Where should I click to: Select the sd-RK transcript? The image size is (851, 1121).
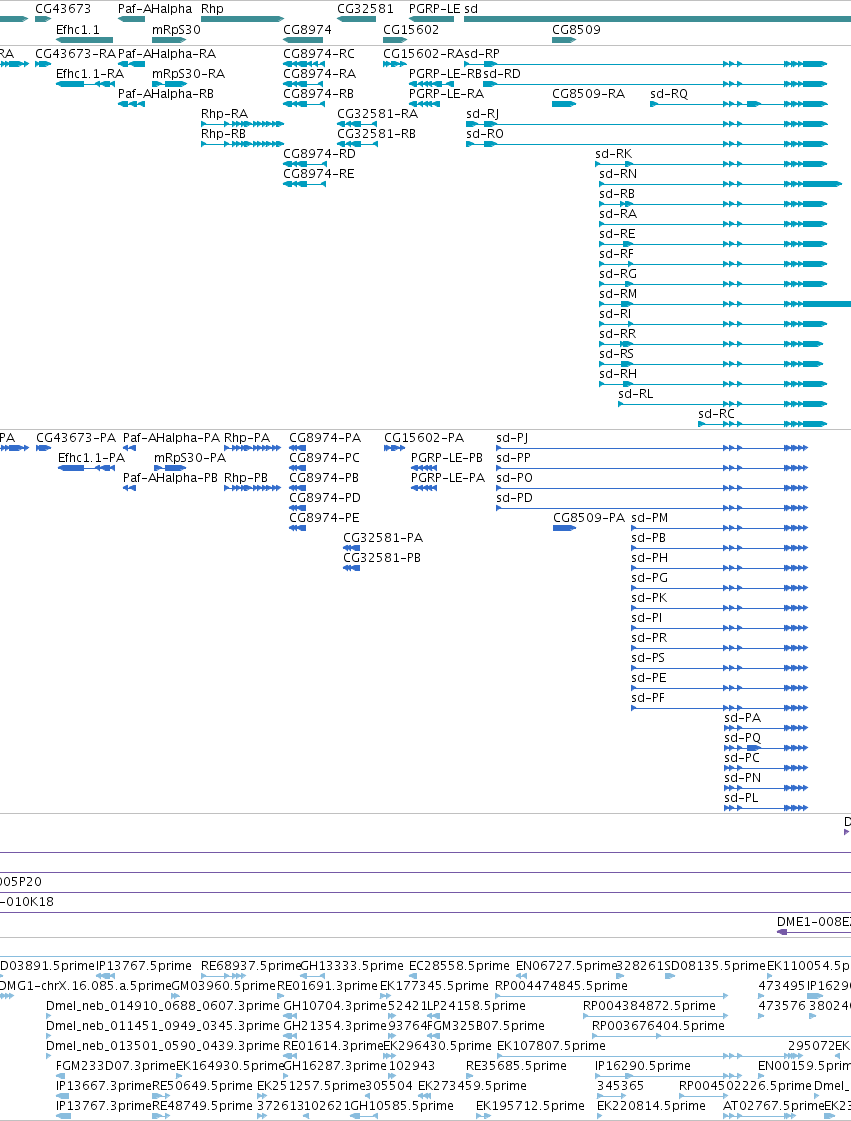[x=712, y=164]
